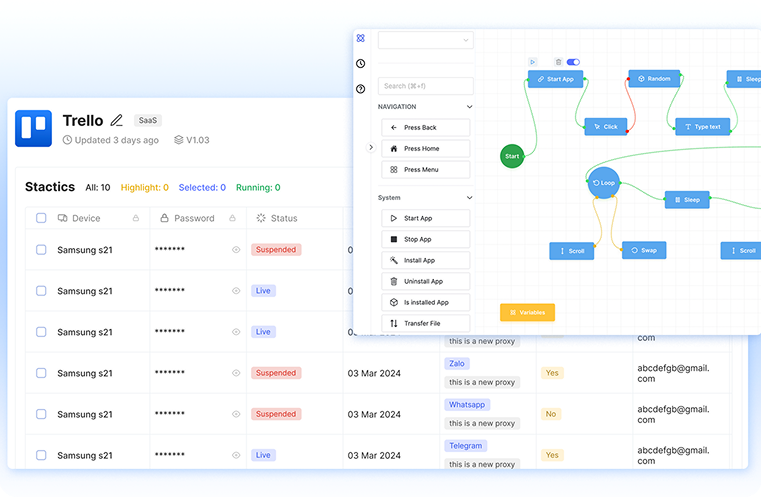Click the trash icon above Start App node
The width and height of the screenshot is (761, 497).
[x=559, y=62]
